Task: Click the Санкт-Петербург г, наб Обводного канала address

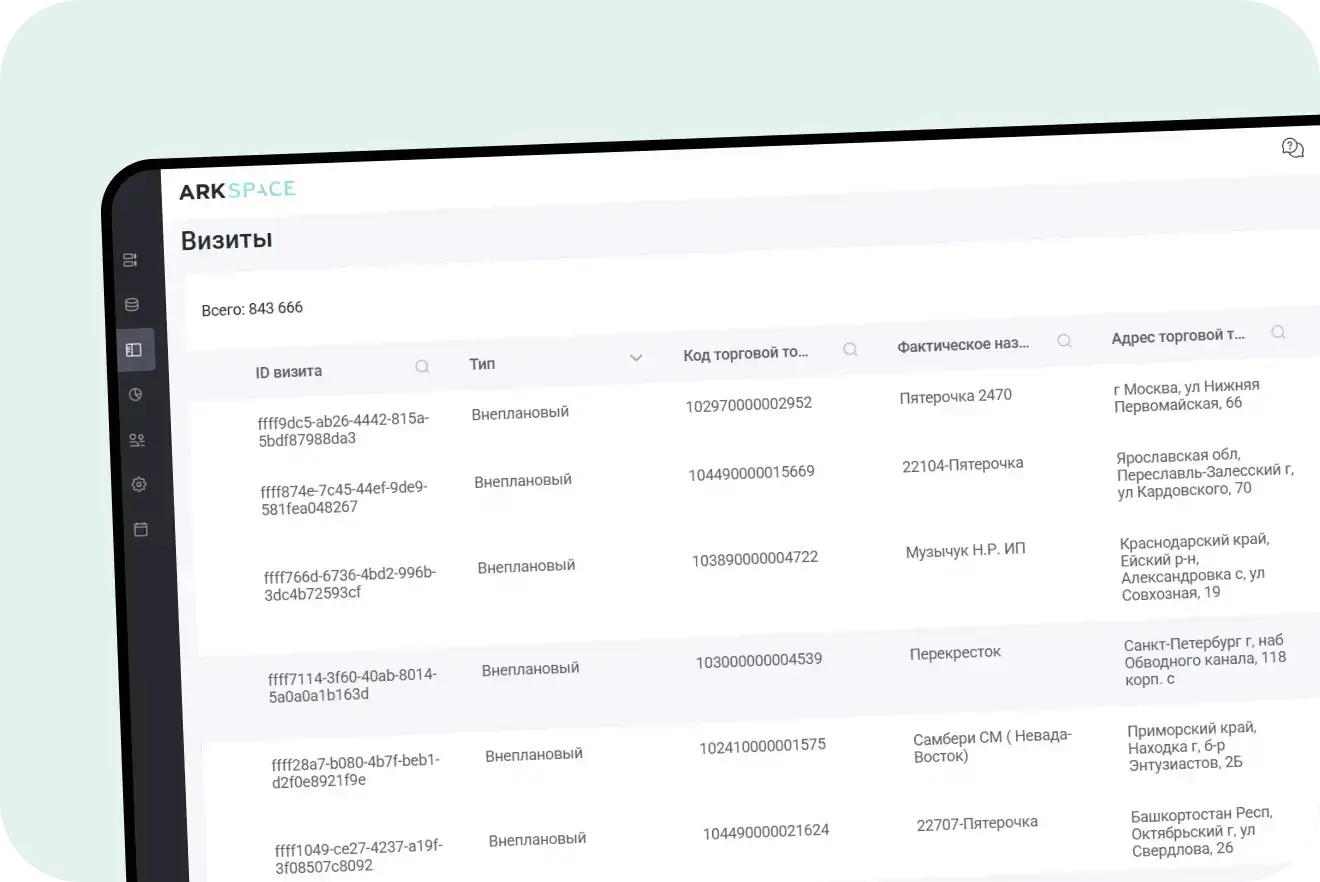Action: click(x=1205, y=661)
